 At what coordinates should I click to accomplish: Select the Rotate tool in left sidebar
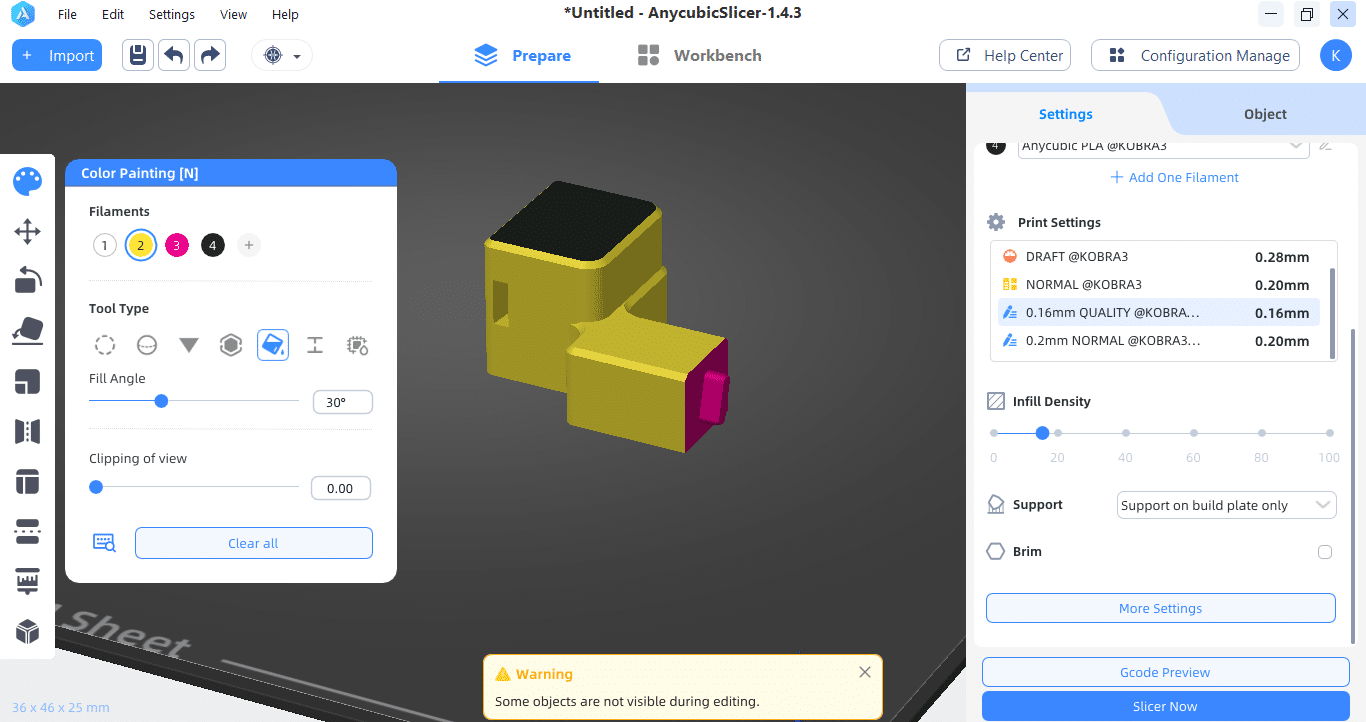click(27, 281)
